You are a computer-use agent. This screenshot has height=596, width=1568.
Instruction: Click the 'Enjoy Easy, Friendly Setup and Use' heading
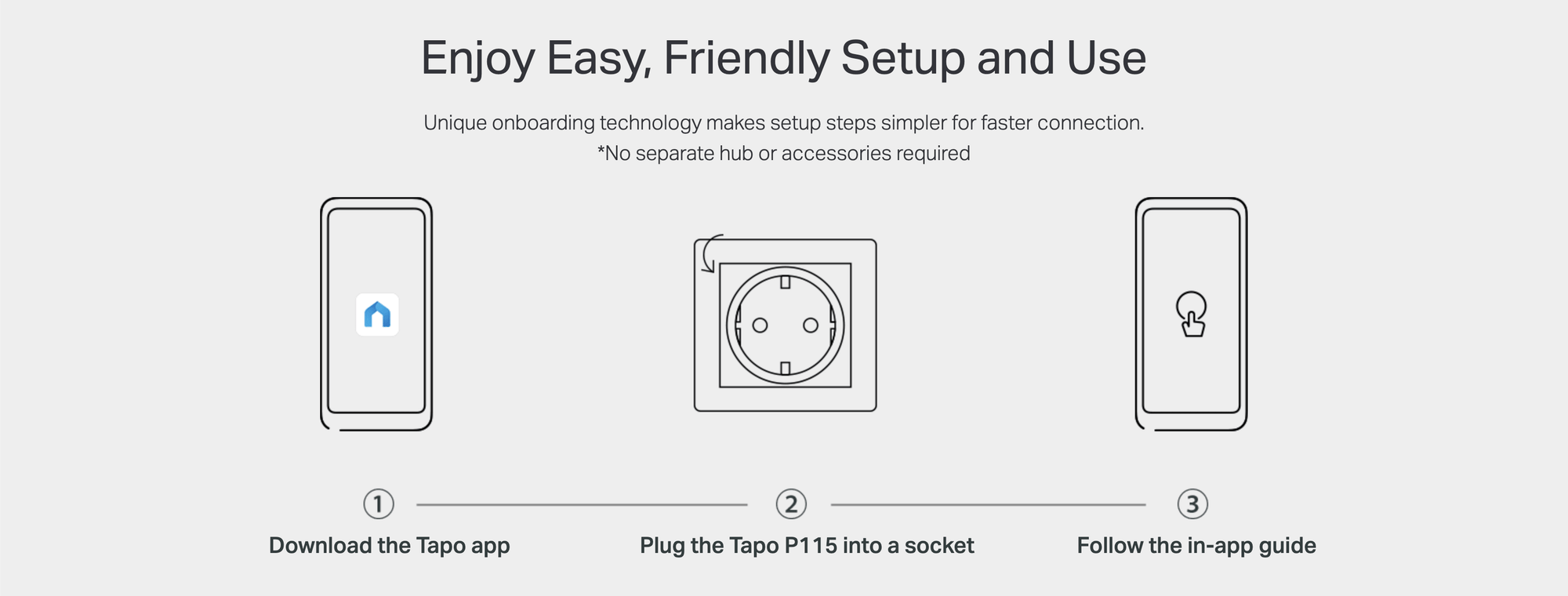click(784, 59)
